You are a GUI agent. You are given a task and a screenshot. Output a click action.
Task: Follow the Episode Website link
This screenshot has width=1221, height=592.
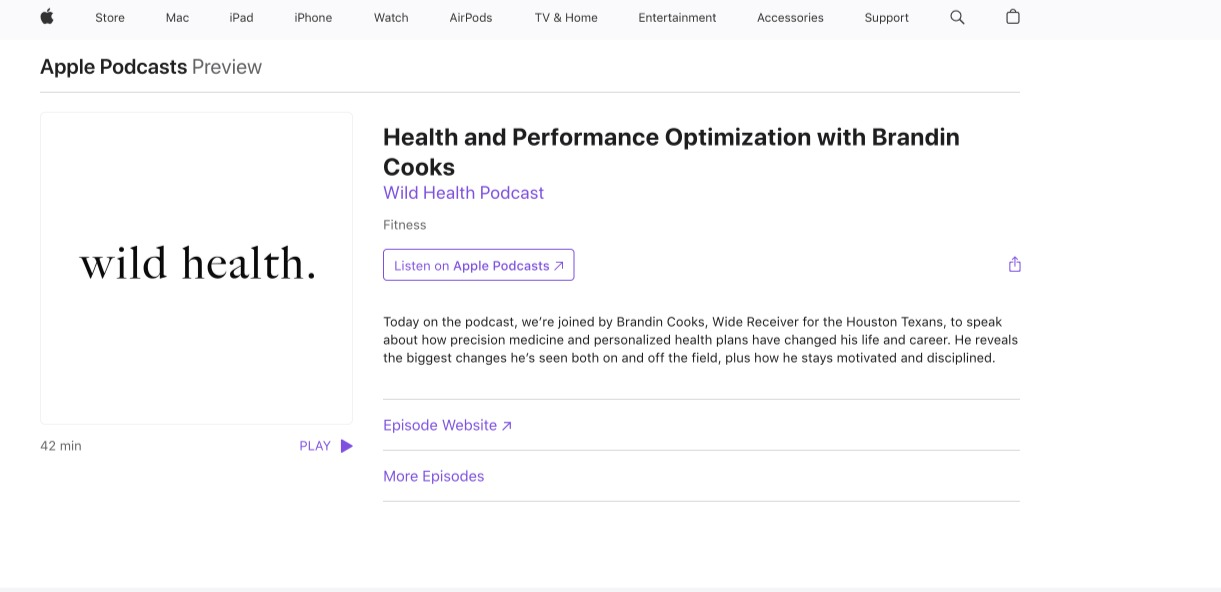tap(447, 425)
